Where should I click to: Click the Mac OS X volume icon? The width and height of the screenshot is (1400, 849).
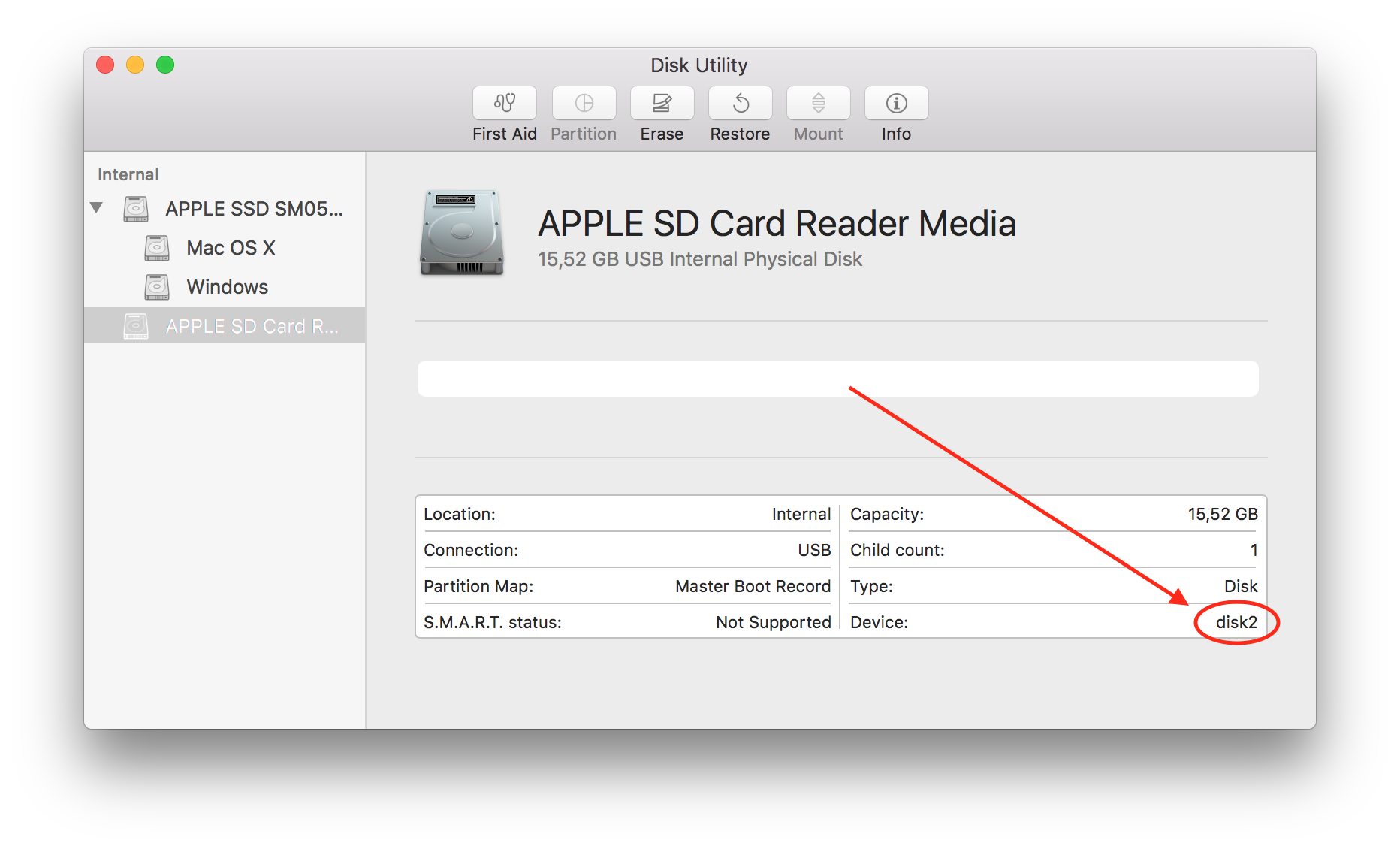(157, 248)
